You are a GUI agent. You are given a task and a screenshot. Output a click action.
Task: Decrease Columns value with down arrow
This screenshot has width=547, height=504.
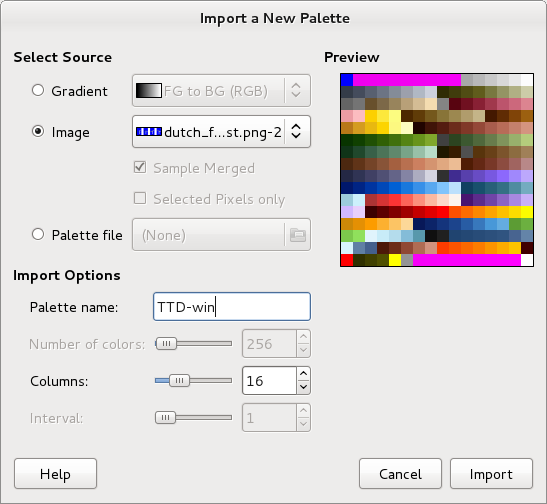tap(304, 387)
